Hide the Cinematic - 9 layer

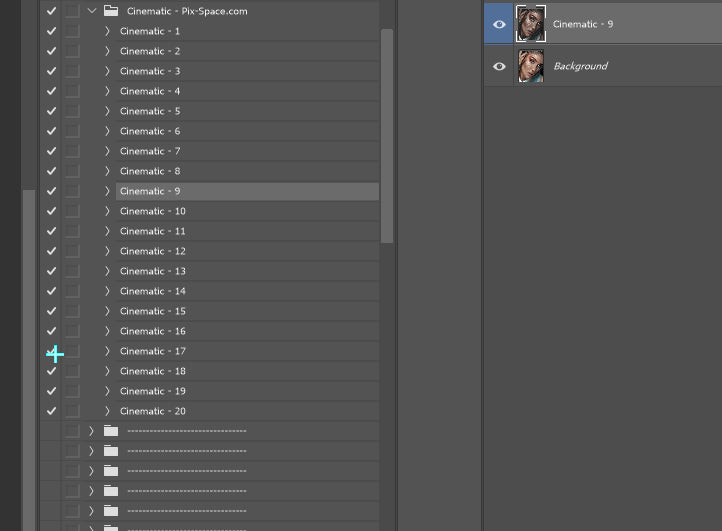499,24
